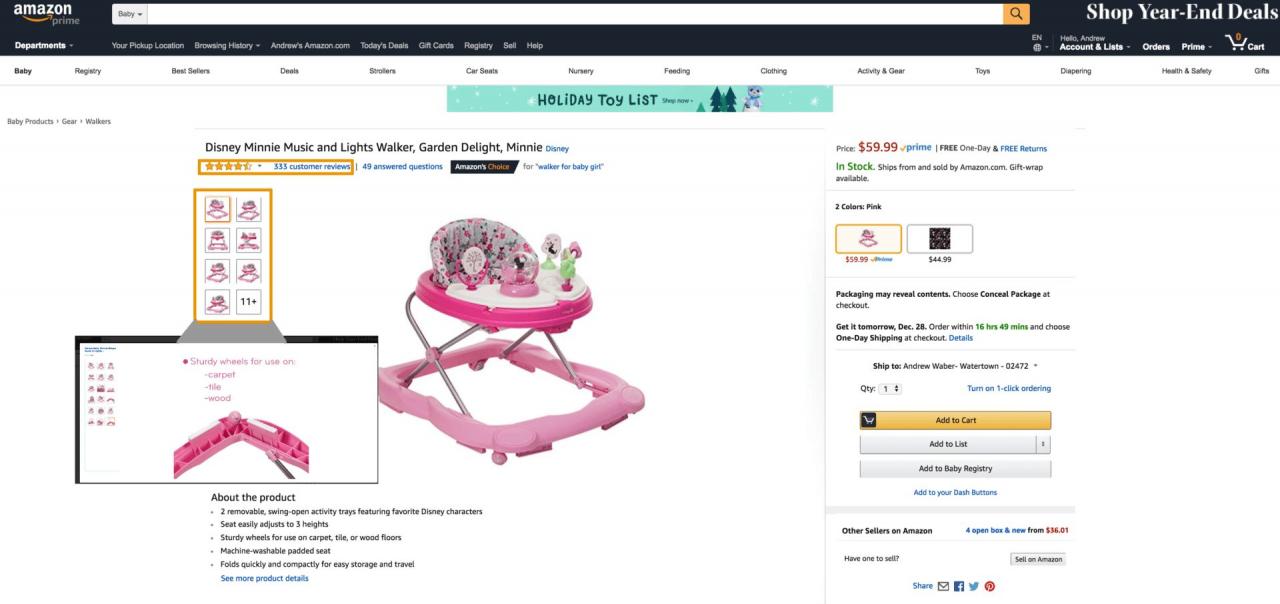This screenshot has height=604, width=1280.
Task: Share the product on Pinterest
Action: pos(990,586)
